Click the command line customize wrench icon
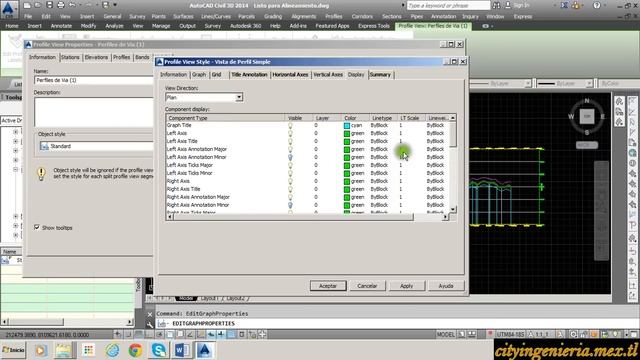 (150, 324)
